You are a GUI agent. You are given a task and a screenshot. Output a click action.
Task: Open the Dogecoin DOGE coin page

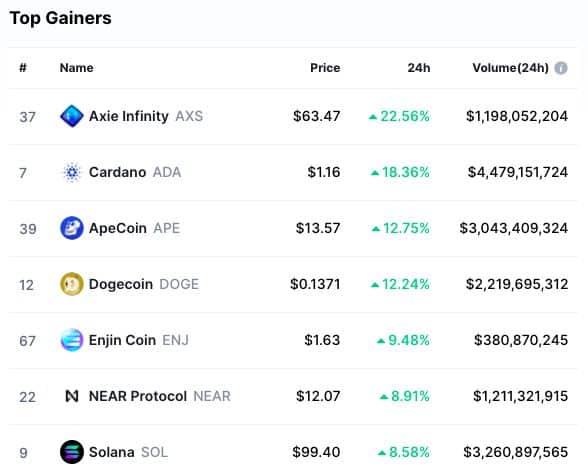pos(144,284)
